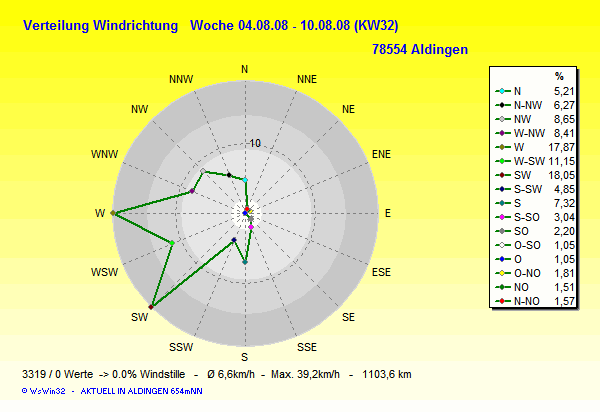
Task: Open the WsWin32 Aktuell in Aldingen footer link
Action: pyautogui.click(x=102, y=393)
